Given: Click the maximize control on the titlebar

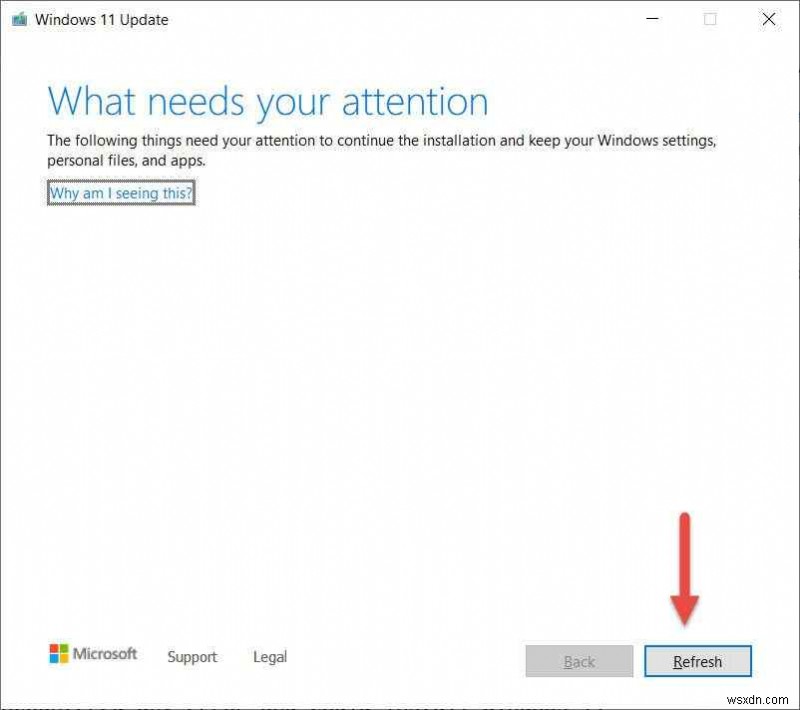Looking at the screenshot, I should (x=710, y=19).
